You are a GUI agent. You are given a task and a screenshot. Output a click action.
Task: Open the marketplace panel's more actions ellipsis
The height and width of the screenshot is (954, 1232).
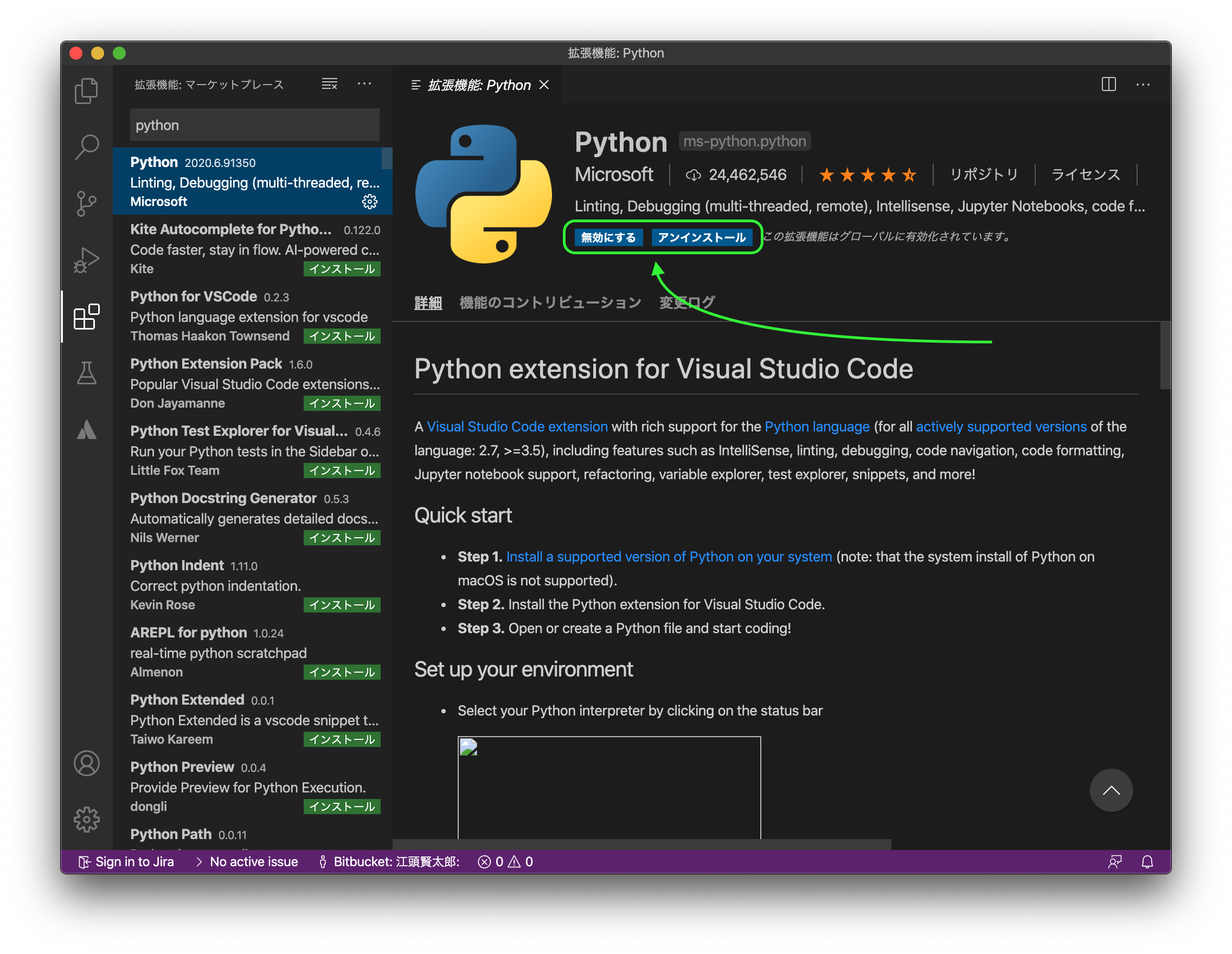click(364, 84)
